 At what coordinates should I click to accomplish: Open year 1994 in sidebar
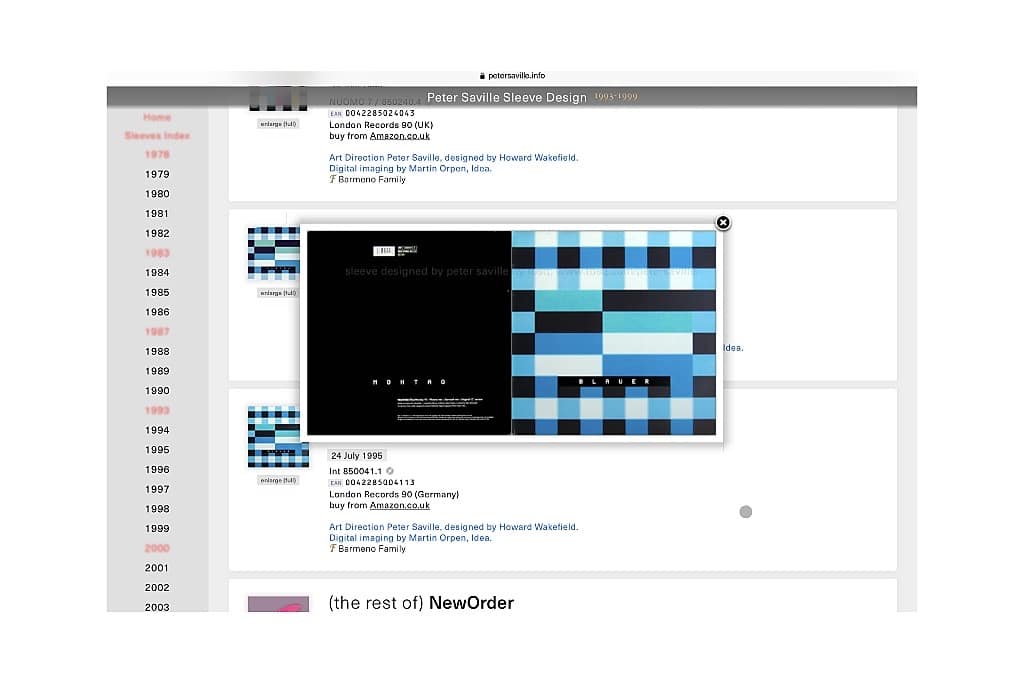point(157,430)
